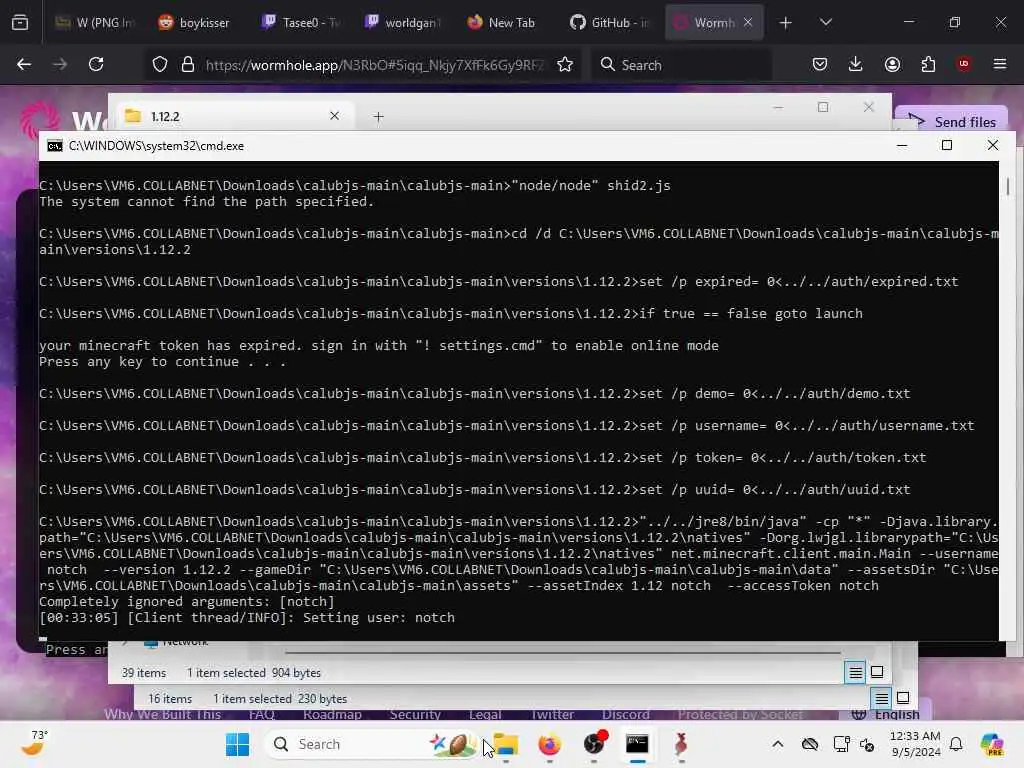
Task: Switch to the New Tab tab
Action: 503,23
